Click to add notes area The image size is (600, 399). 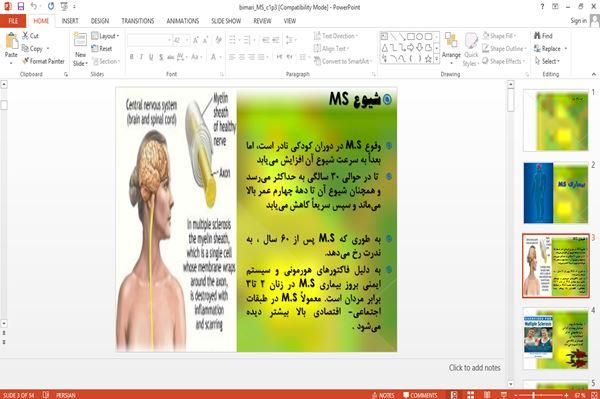click(474, 368)
